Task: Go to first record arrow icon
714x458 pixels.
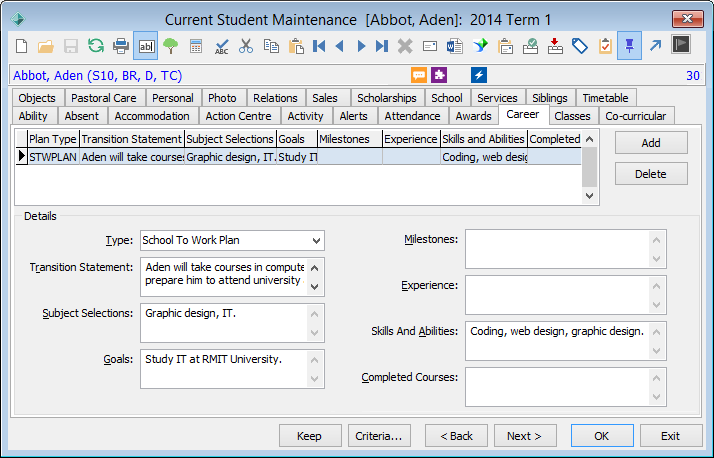Action: tap(319, 46)
